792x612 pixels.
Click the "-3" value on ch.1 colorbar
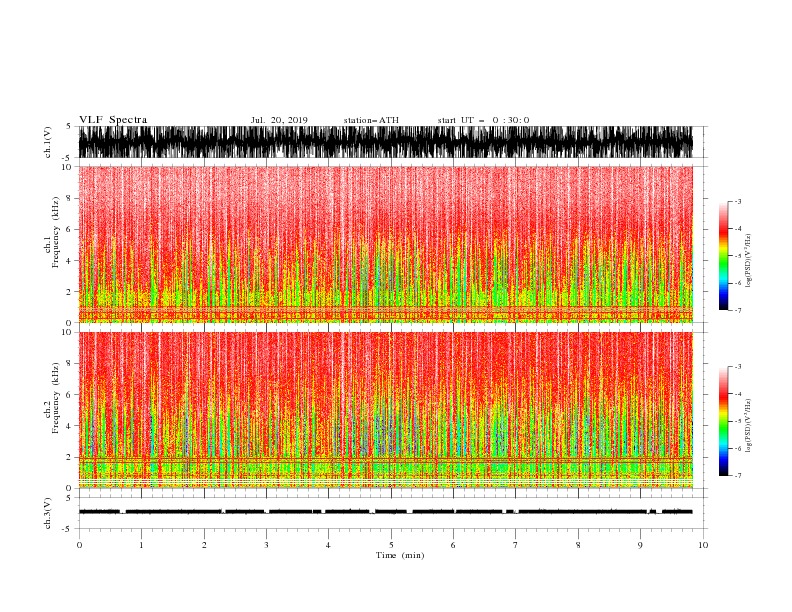click(x=738, y=201)
